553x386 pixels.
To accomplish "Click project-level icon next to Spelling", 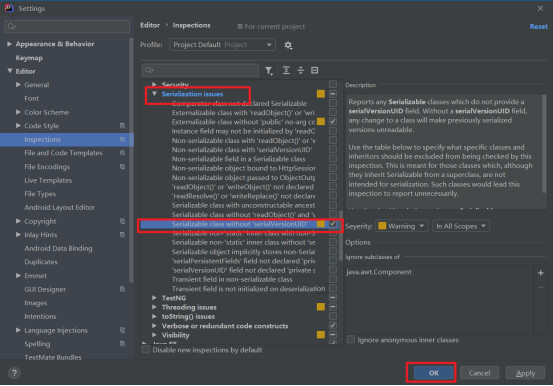I will 122,344.
